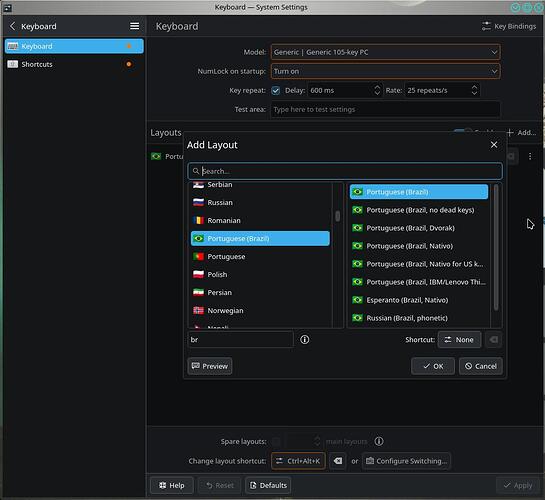Toggle the Key repeat checkbox
The width and height of the screenshot is (545, 500).
[x=276, y=91]
